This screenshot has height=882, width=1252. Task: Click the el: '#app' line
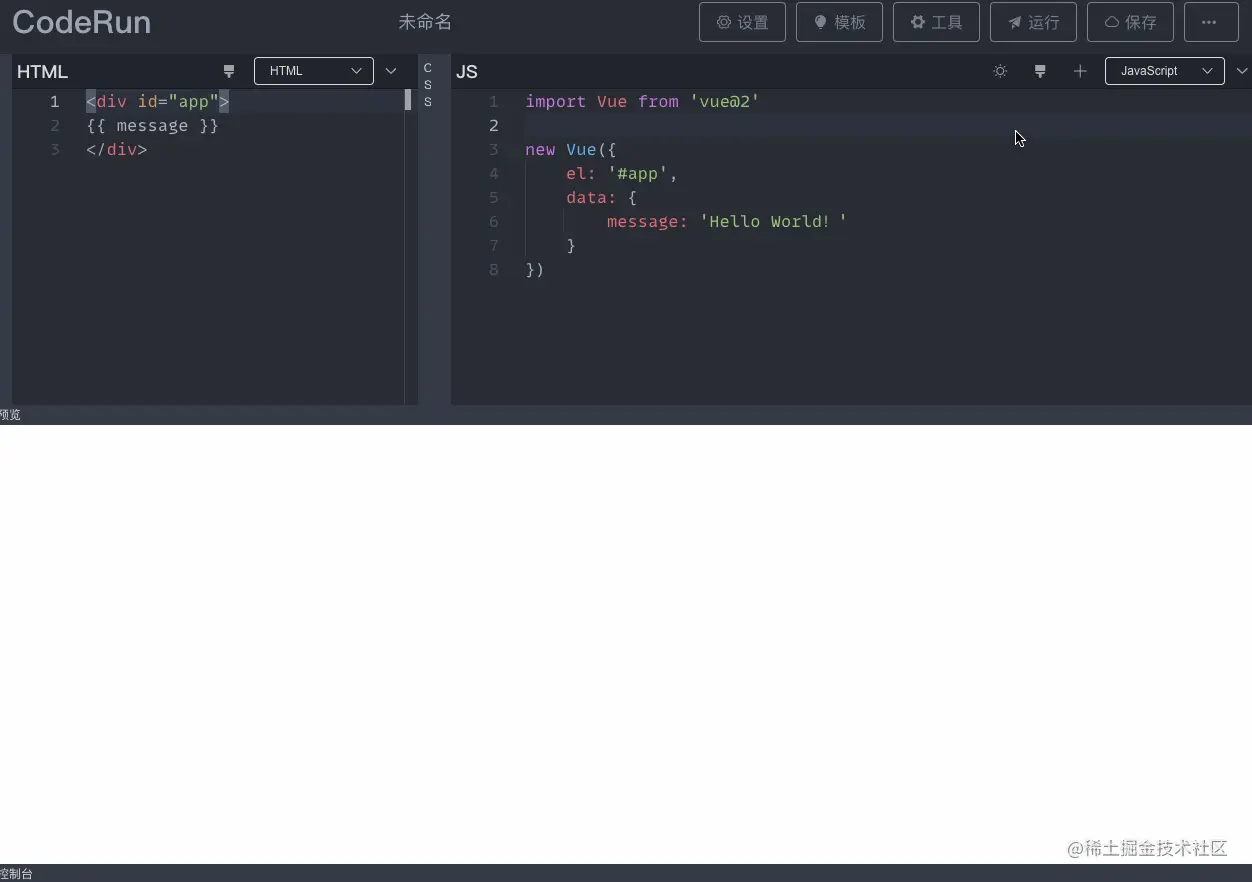point(622,173)
